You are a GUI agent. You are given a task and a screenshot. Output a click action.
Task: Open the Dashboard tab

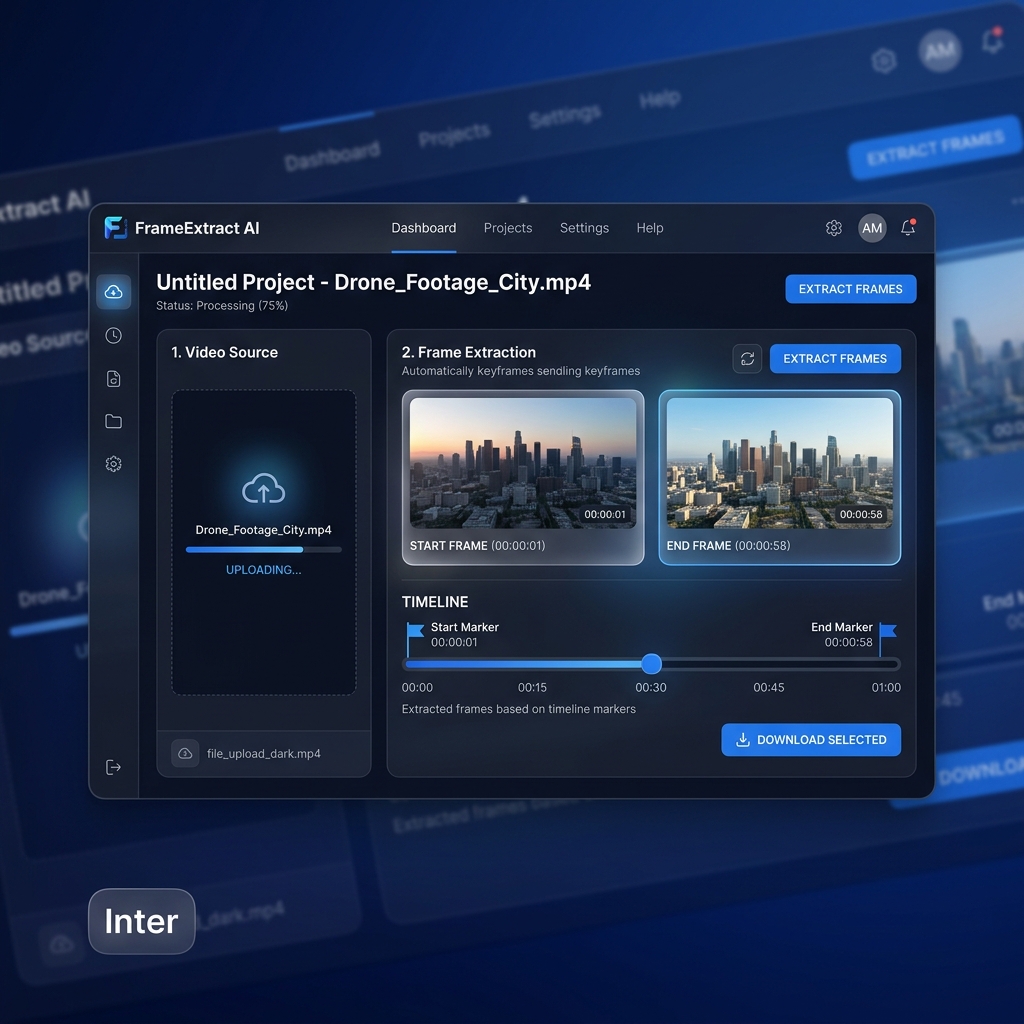(424, 228)
